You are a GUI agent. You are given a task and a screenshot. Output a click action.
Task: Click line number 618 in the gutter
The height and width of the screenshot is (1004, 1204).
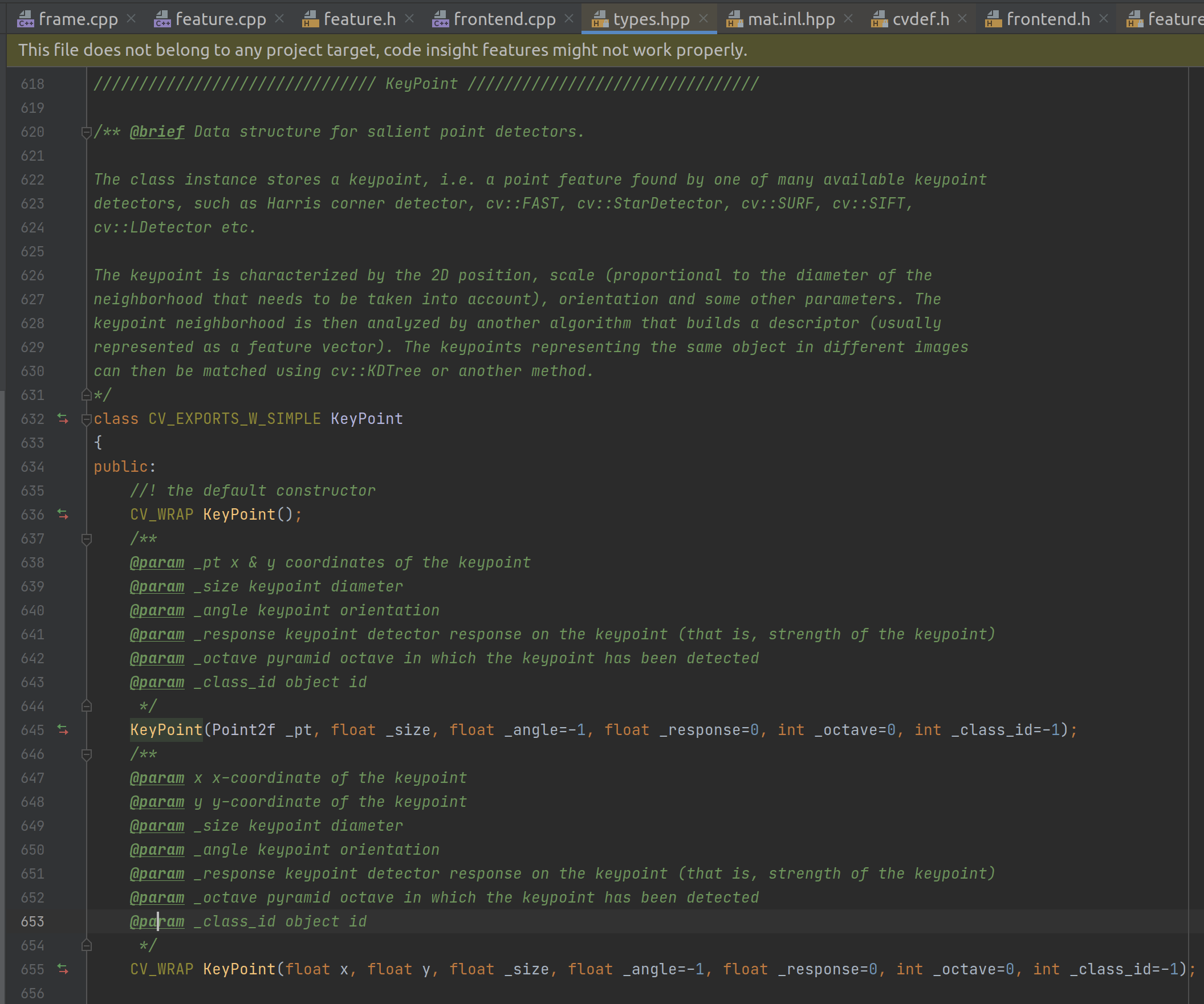click(32, 84)
